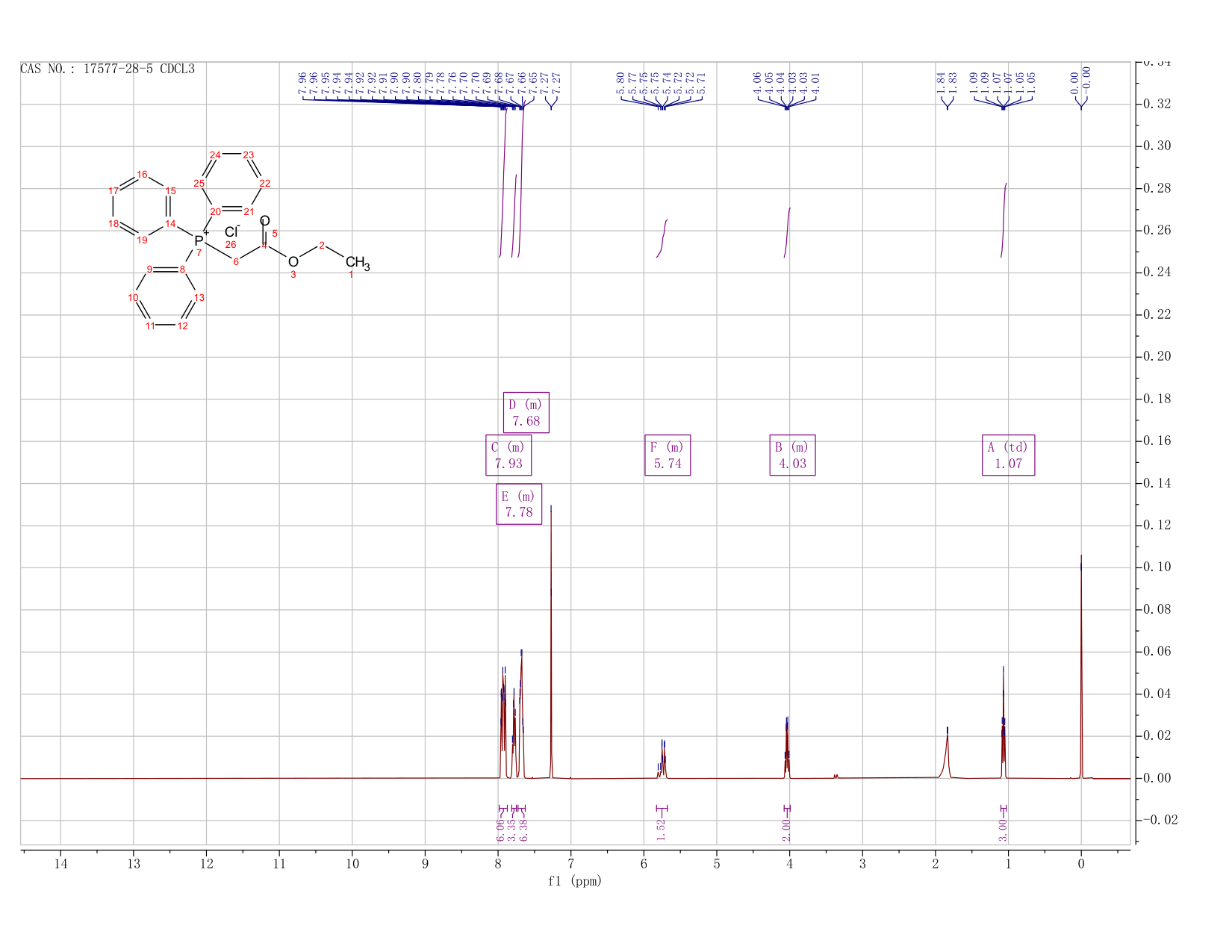Select multiplet label E (m) 7.78

tap(519, 504)
